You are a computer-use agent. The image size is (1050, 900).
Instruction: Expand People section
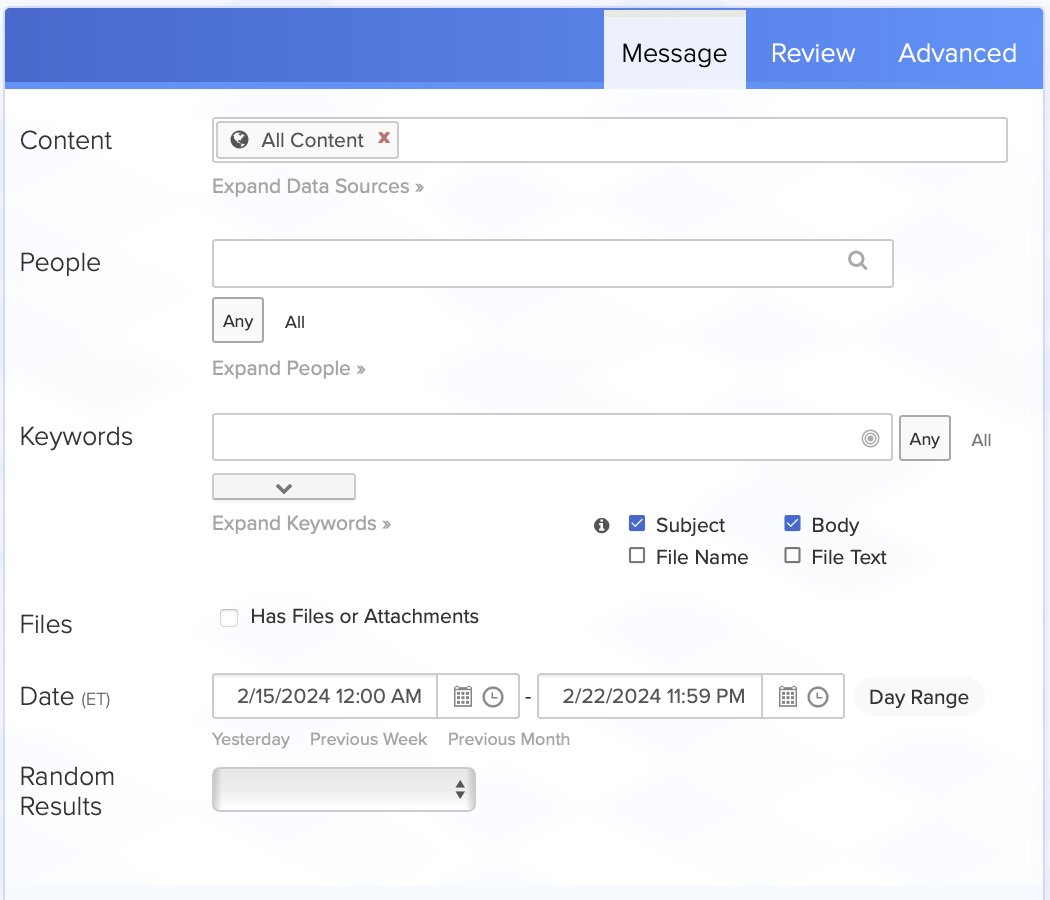(289, 368)
